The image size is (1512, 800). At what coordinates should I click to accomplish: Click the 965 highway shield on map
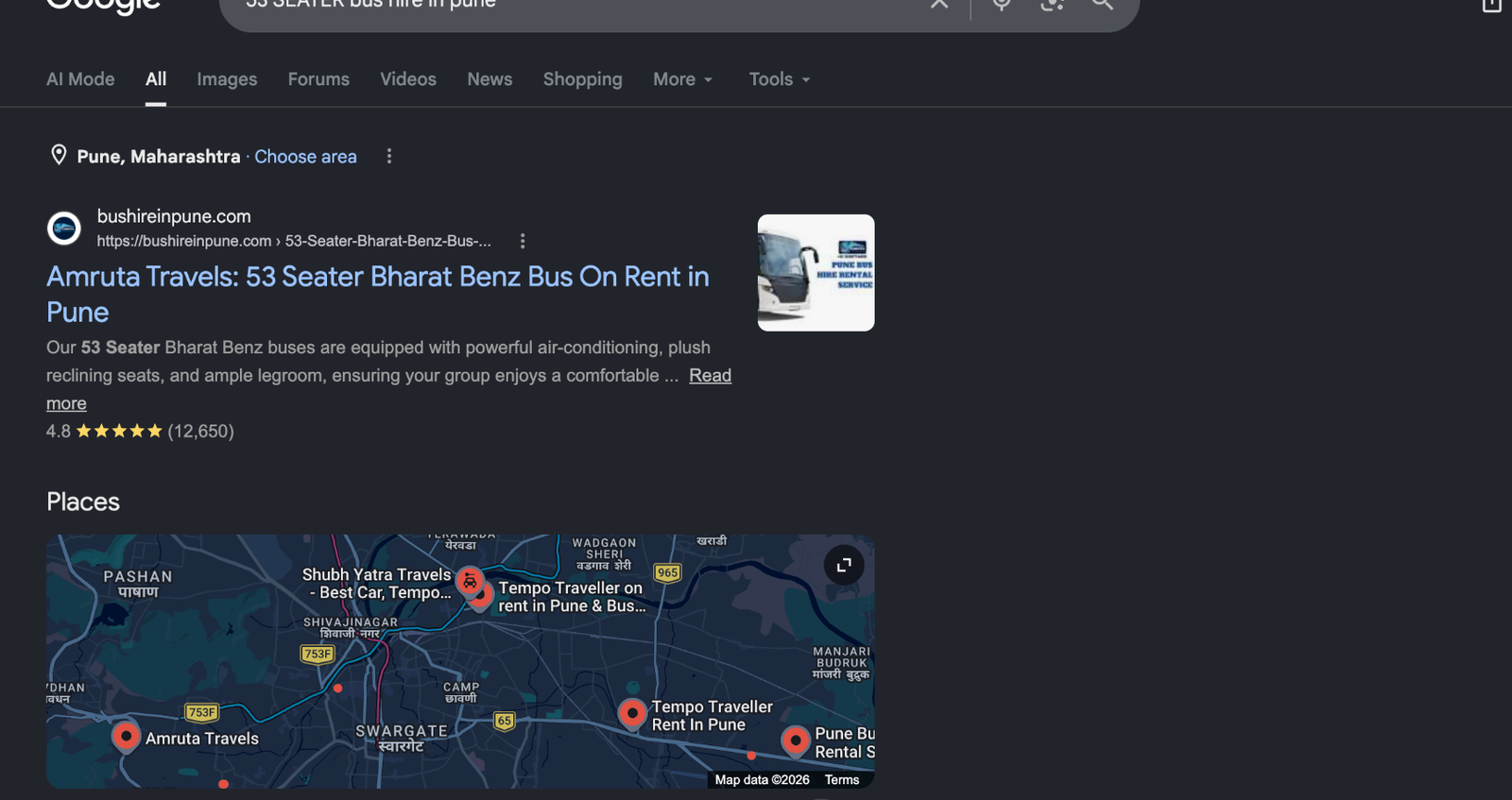667,572
